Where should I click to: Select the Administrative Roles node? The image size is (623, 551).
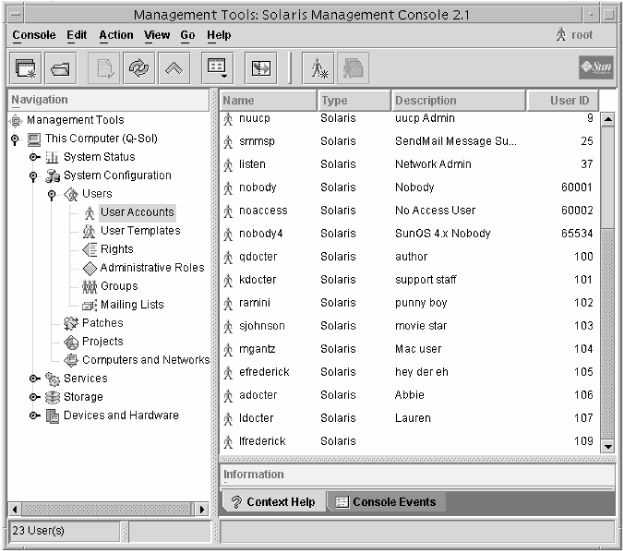[x=151, y=268]
